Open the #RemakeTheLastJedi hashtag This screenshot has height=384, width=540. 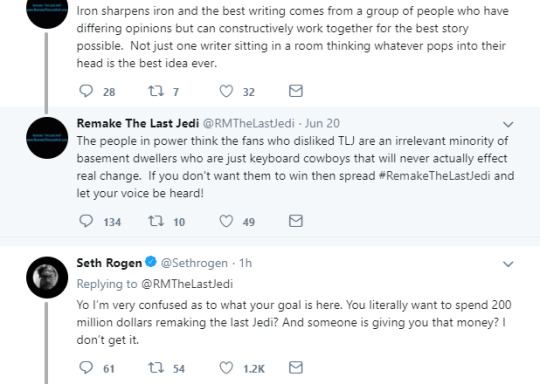pos(434,176)
